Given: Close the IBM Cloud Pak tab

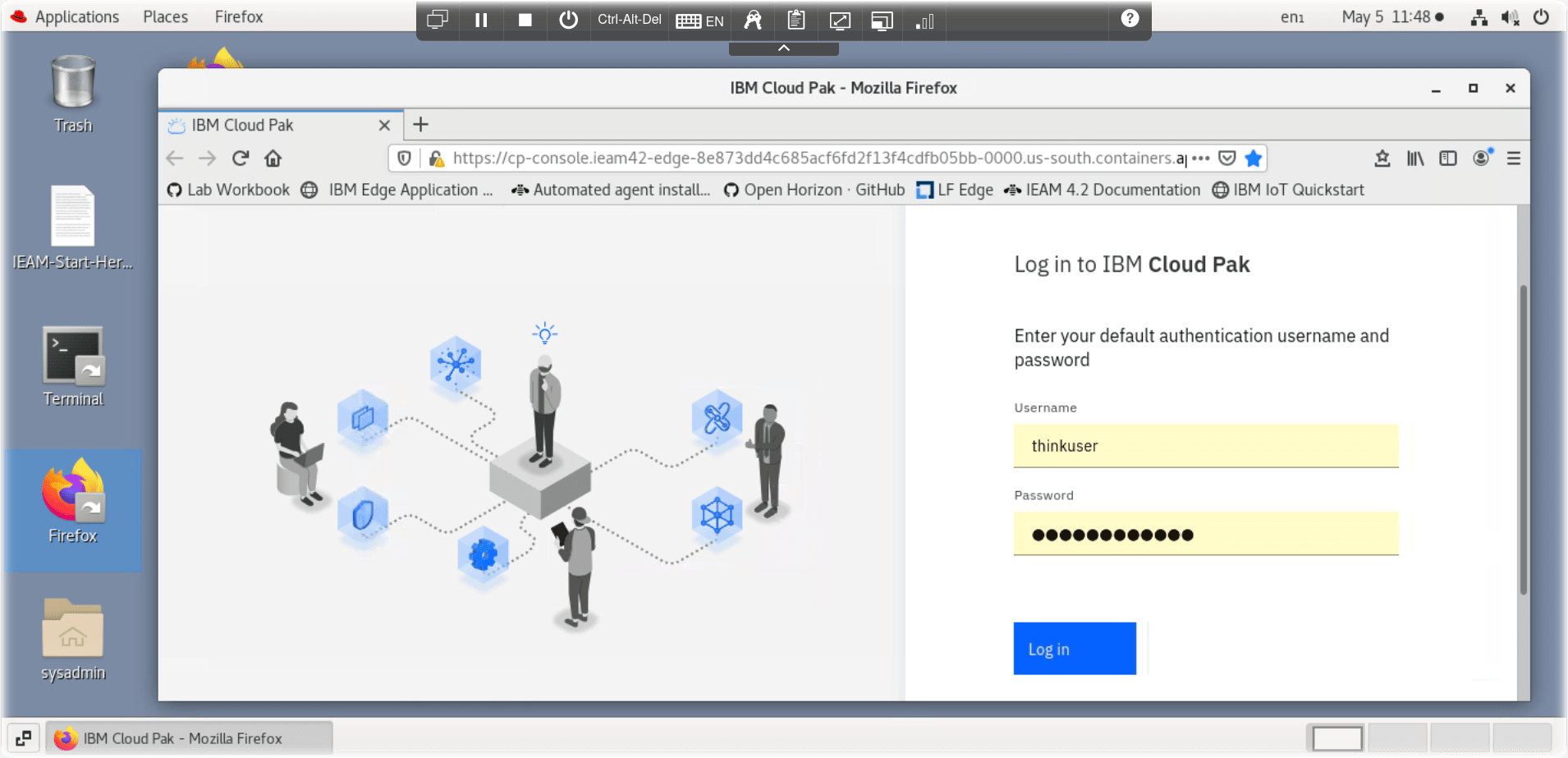Looking at the screenshot, I should (384, 125).
